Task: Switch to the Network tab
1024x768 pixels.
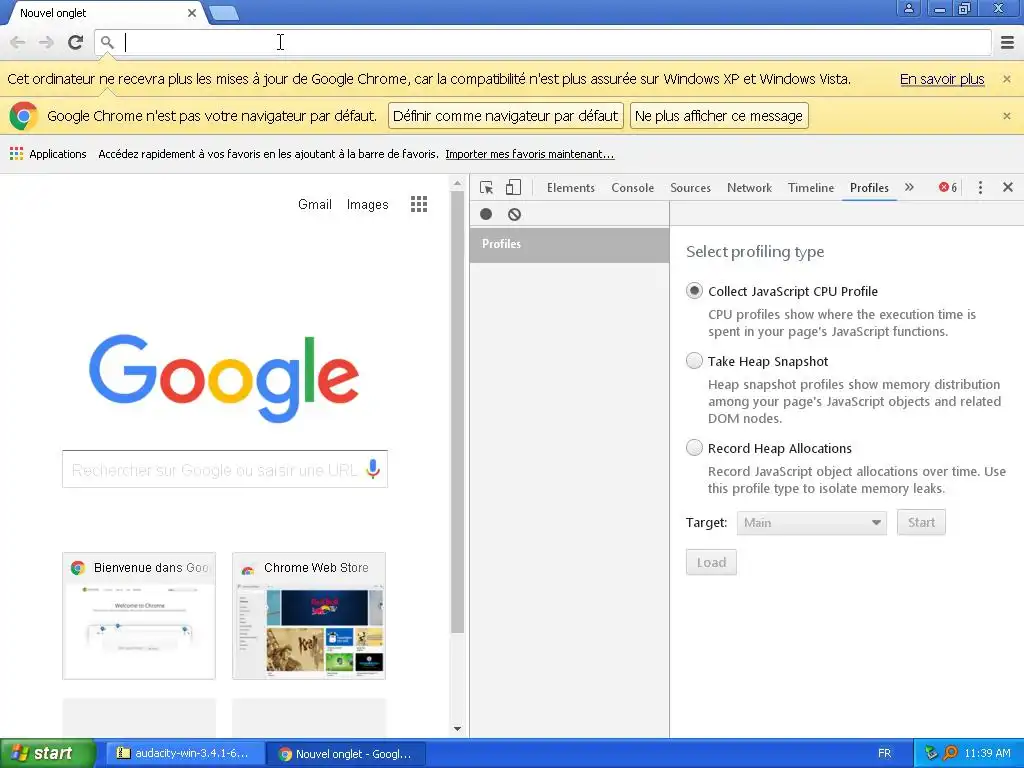Action: (749, 187)
